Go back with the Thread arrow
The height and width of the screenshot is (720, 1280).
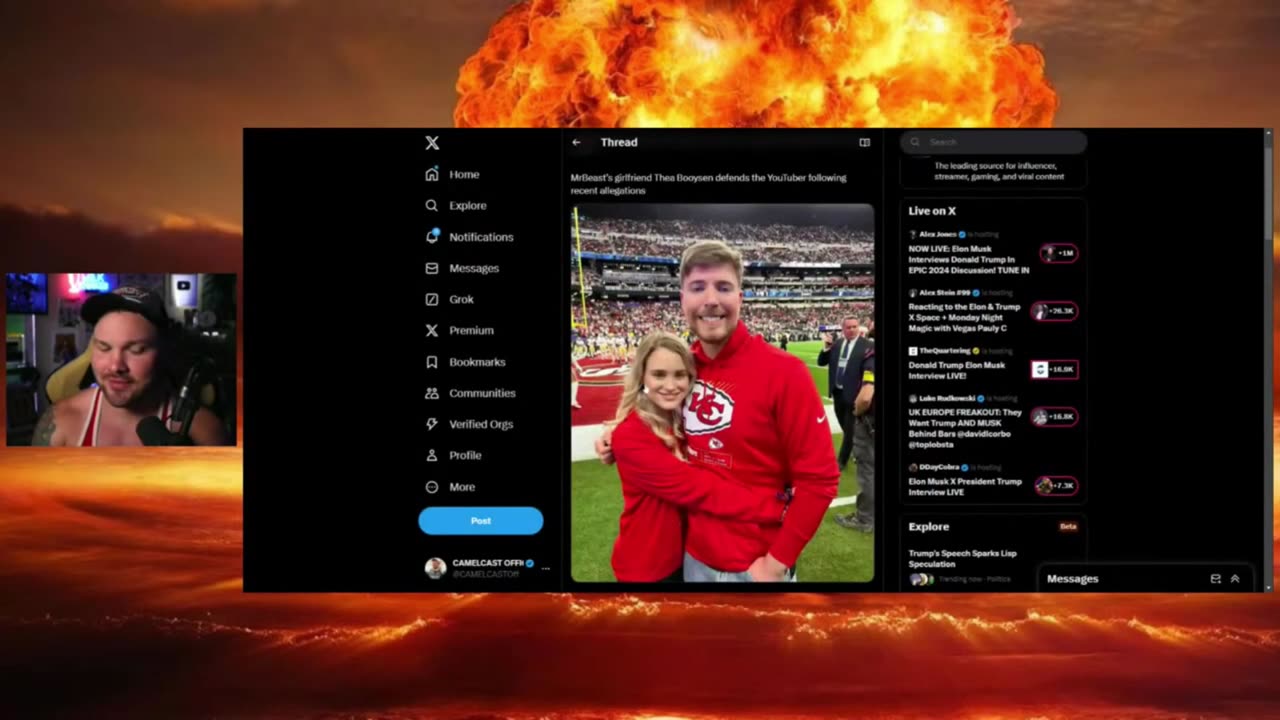(x=576, y=142)
